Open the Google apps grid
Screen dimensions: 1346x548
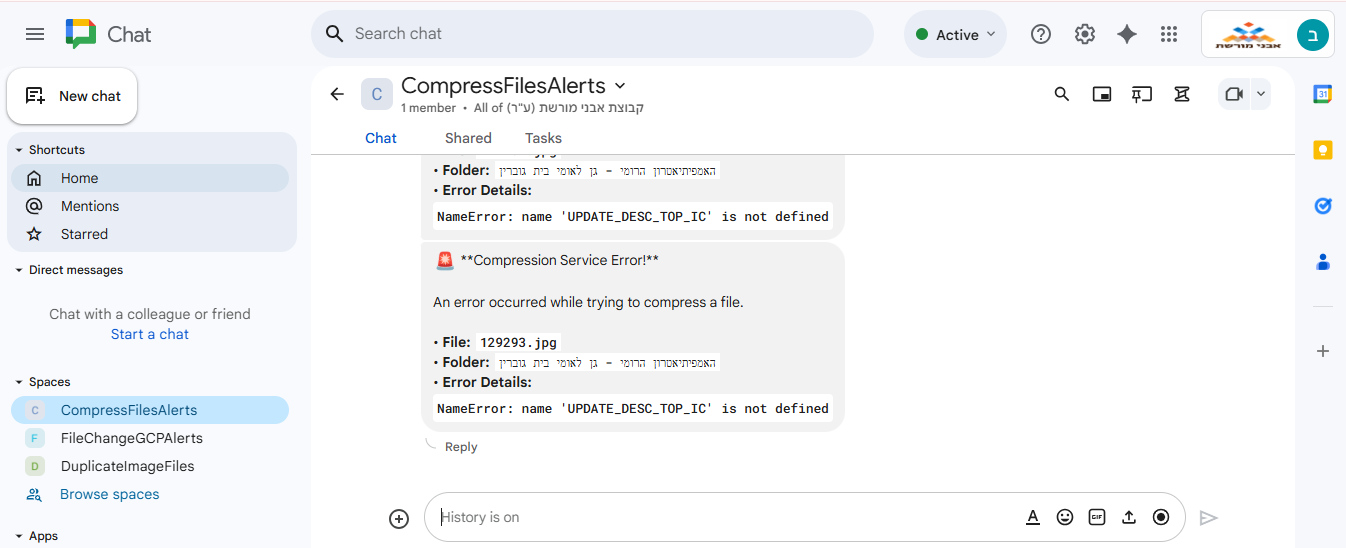[x=1169, y=34]
